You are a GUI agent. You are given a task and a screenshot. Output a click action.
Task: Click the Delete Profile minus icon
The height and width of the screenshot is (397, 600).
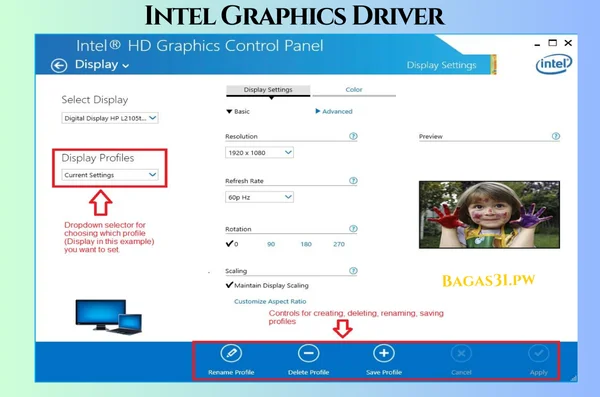tap(308, 353)
